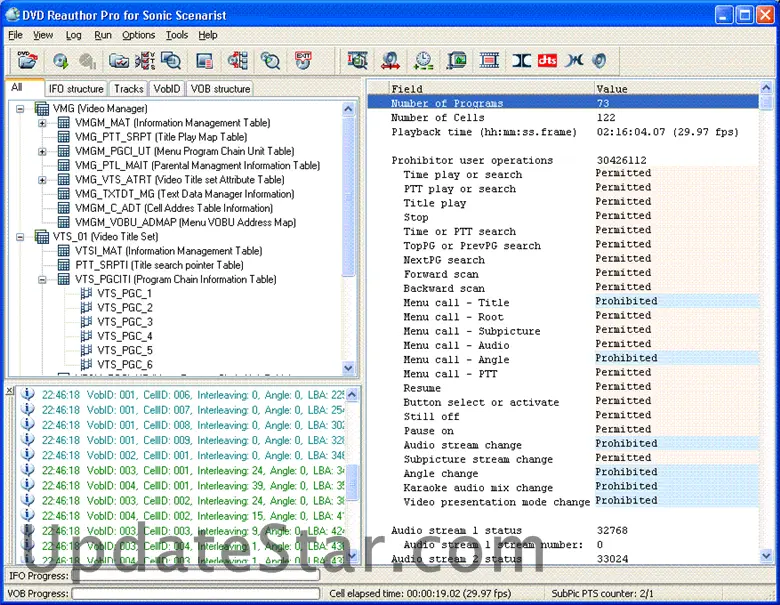The width and height of the screenshot is (780, 605).
Task: Click the red film strip toolbar icon
Action: 489,61
